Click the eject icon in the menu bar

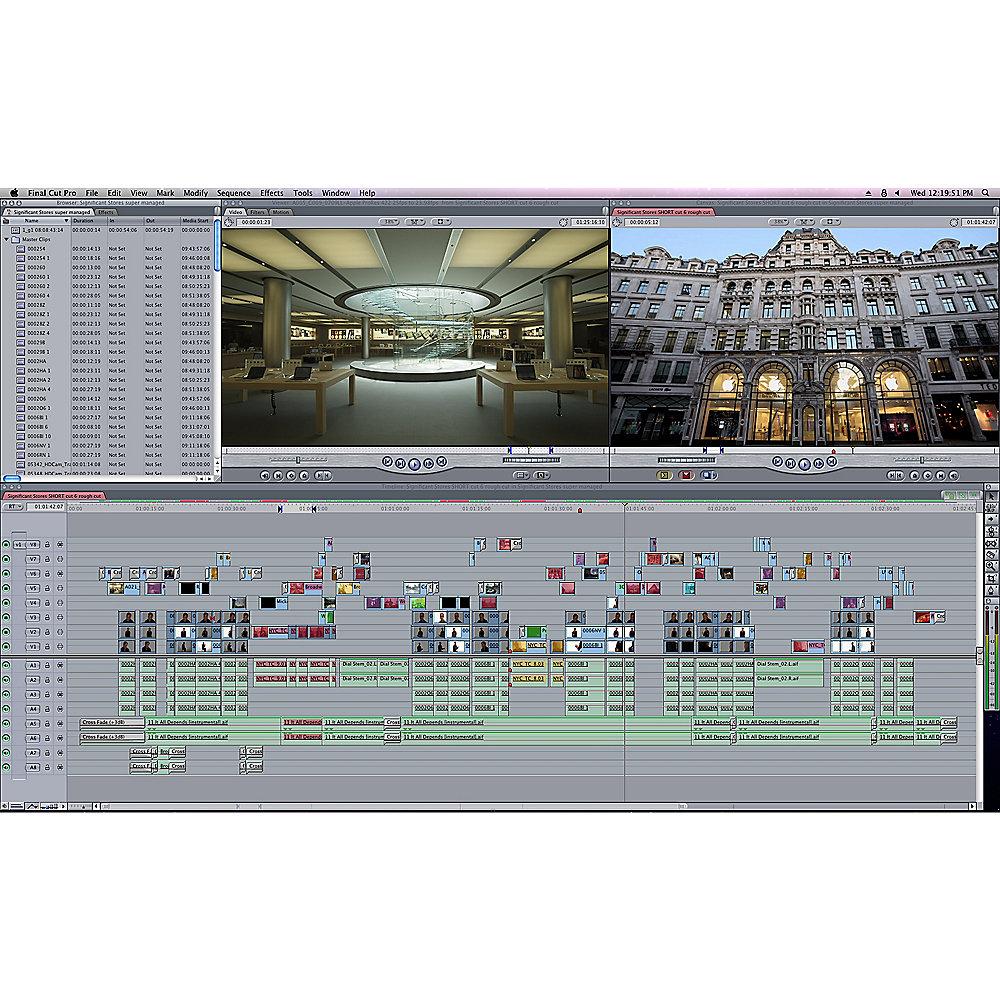(x=868, y=193)
